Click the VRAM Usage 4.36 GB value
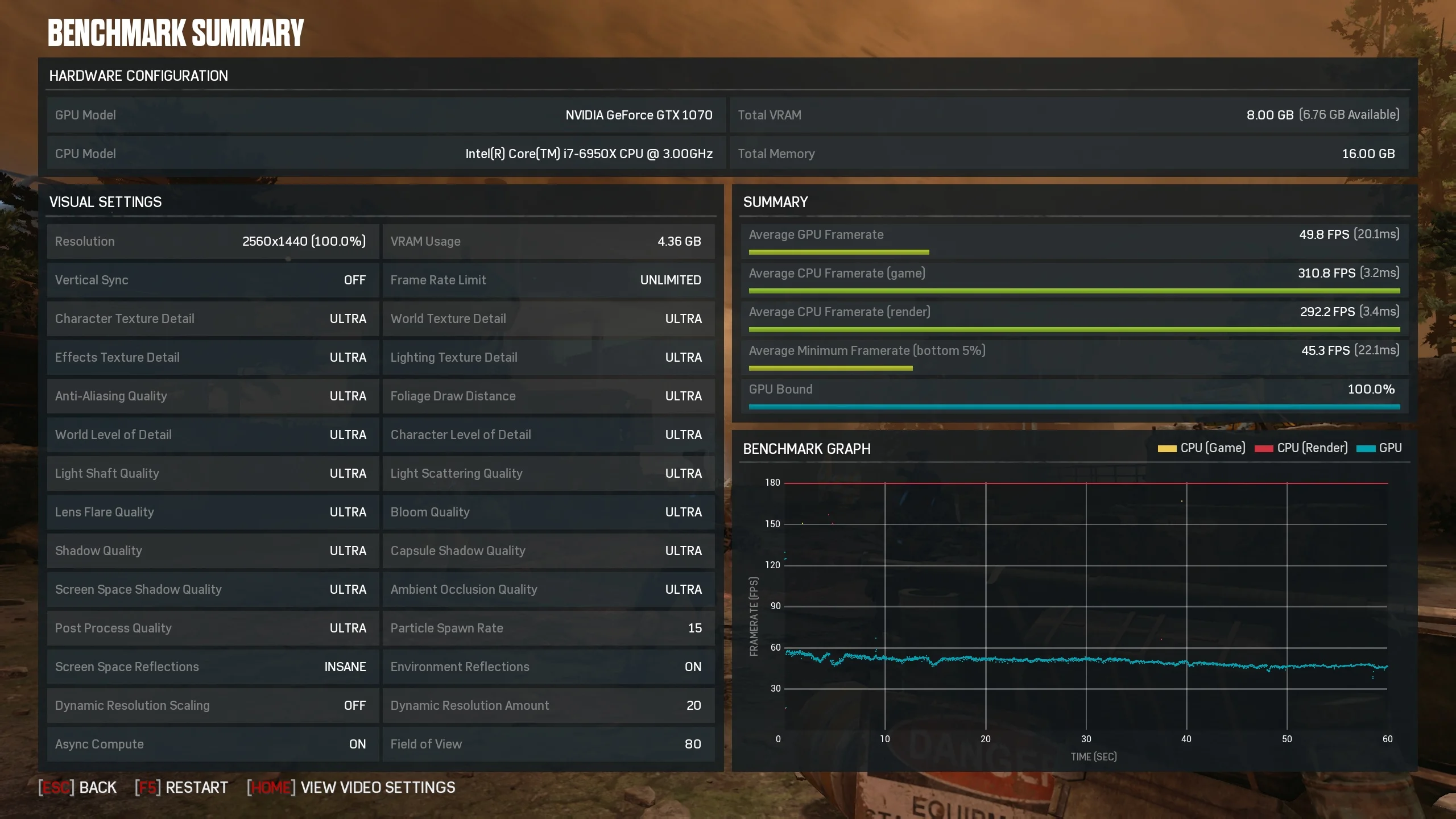 (x=679, y=241)
